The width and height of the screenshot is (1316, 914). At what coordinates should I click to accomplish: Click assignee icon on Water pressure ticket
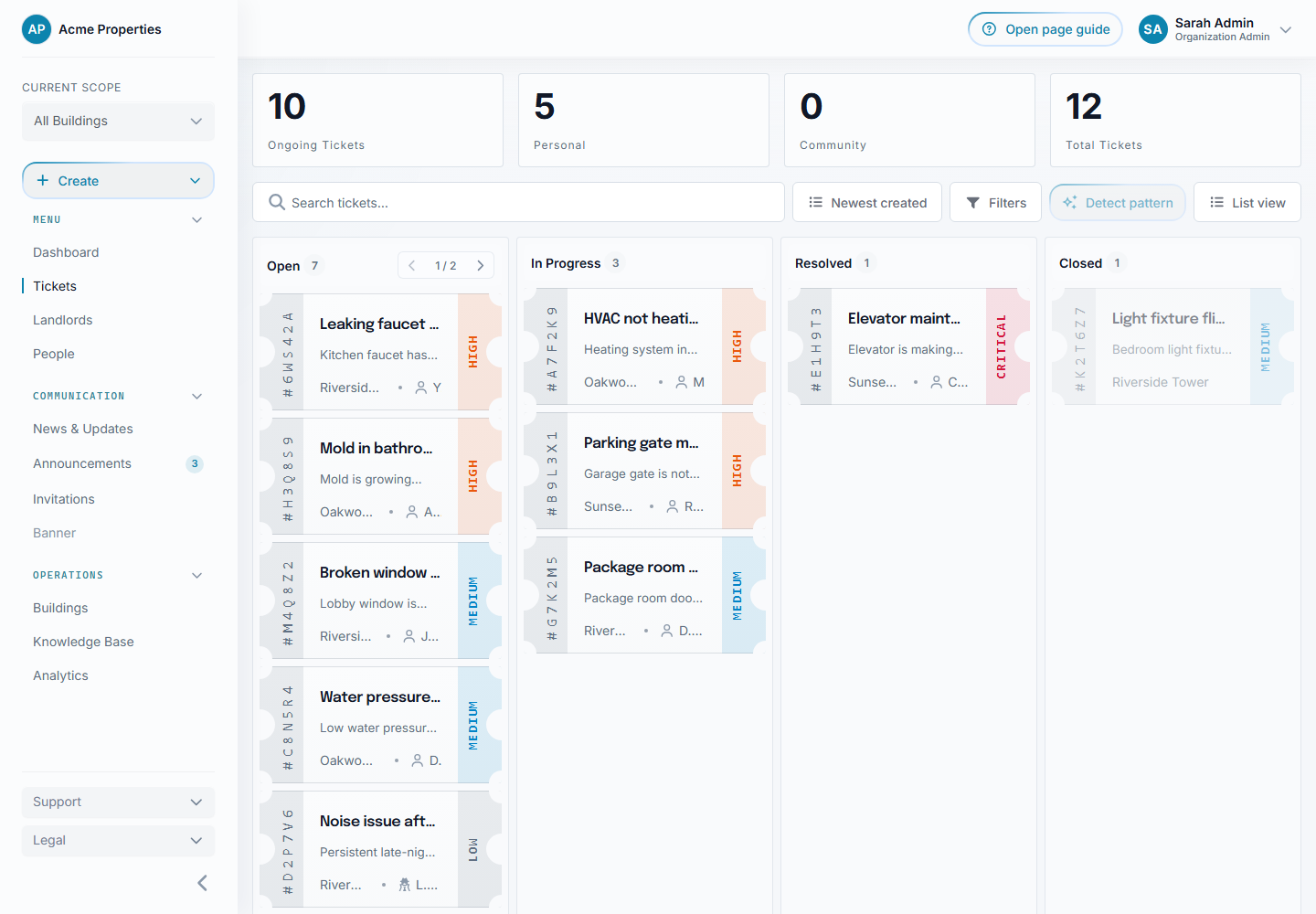click(418, 760)
